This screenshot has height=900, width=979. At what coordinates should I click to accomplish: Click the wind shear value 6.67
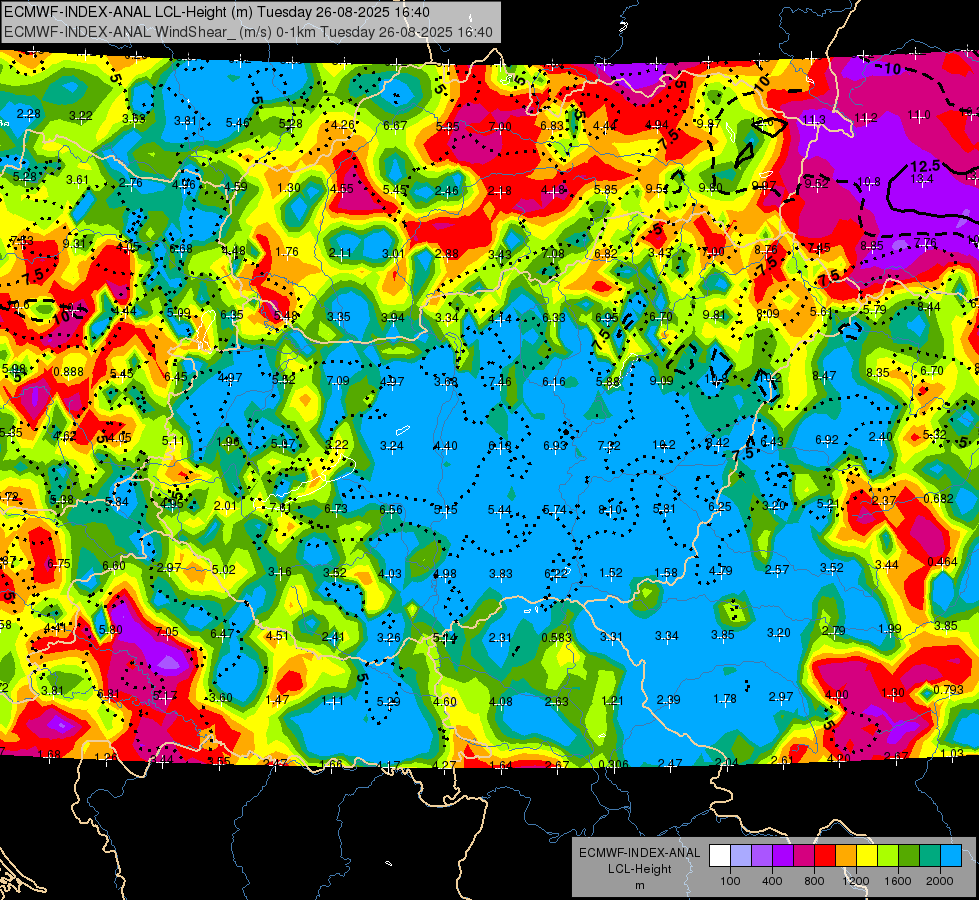tap(395, 126)
